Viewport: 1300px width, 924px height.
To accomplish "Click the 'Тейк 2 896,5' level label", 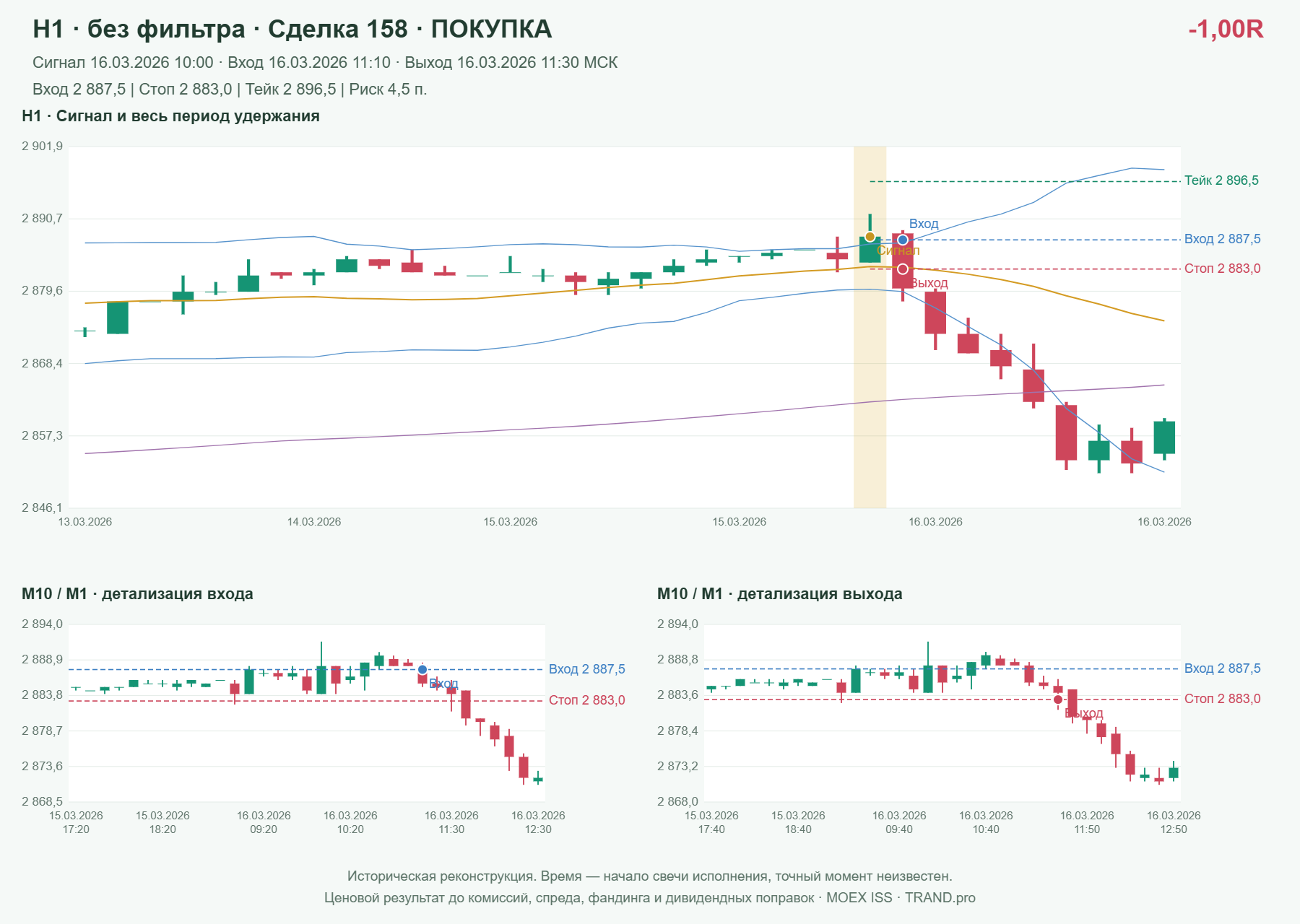I will (x=1221, y=180).
